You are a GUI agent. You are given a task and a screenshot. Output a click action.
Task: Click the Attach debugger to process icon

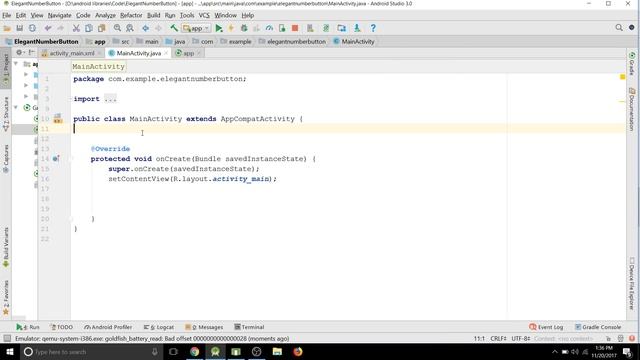coord(282,28)
